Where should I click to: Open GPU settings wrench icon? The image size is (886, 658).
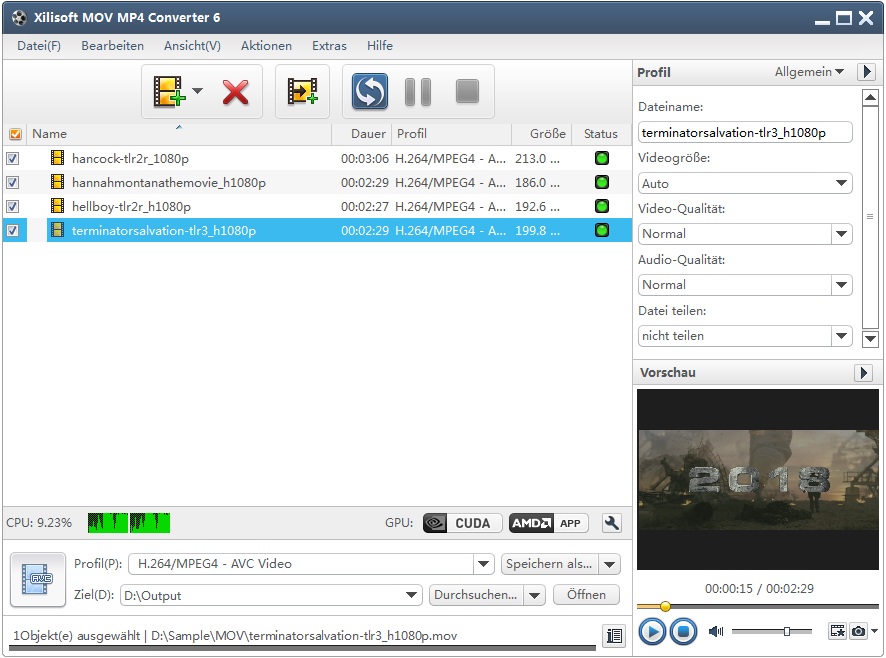tap(611, 523)
